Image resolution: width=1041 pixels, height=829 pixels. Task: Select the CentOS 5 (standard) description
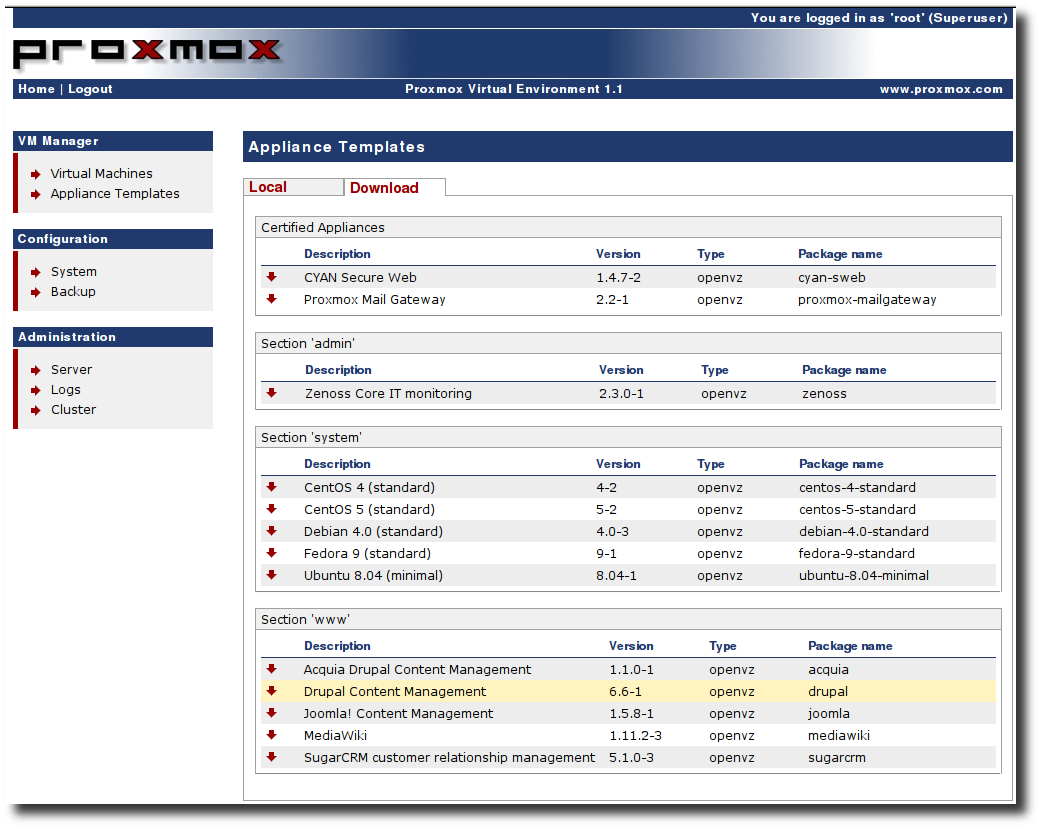coord(369,510)
